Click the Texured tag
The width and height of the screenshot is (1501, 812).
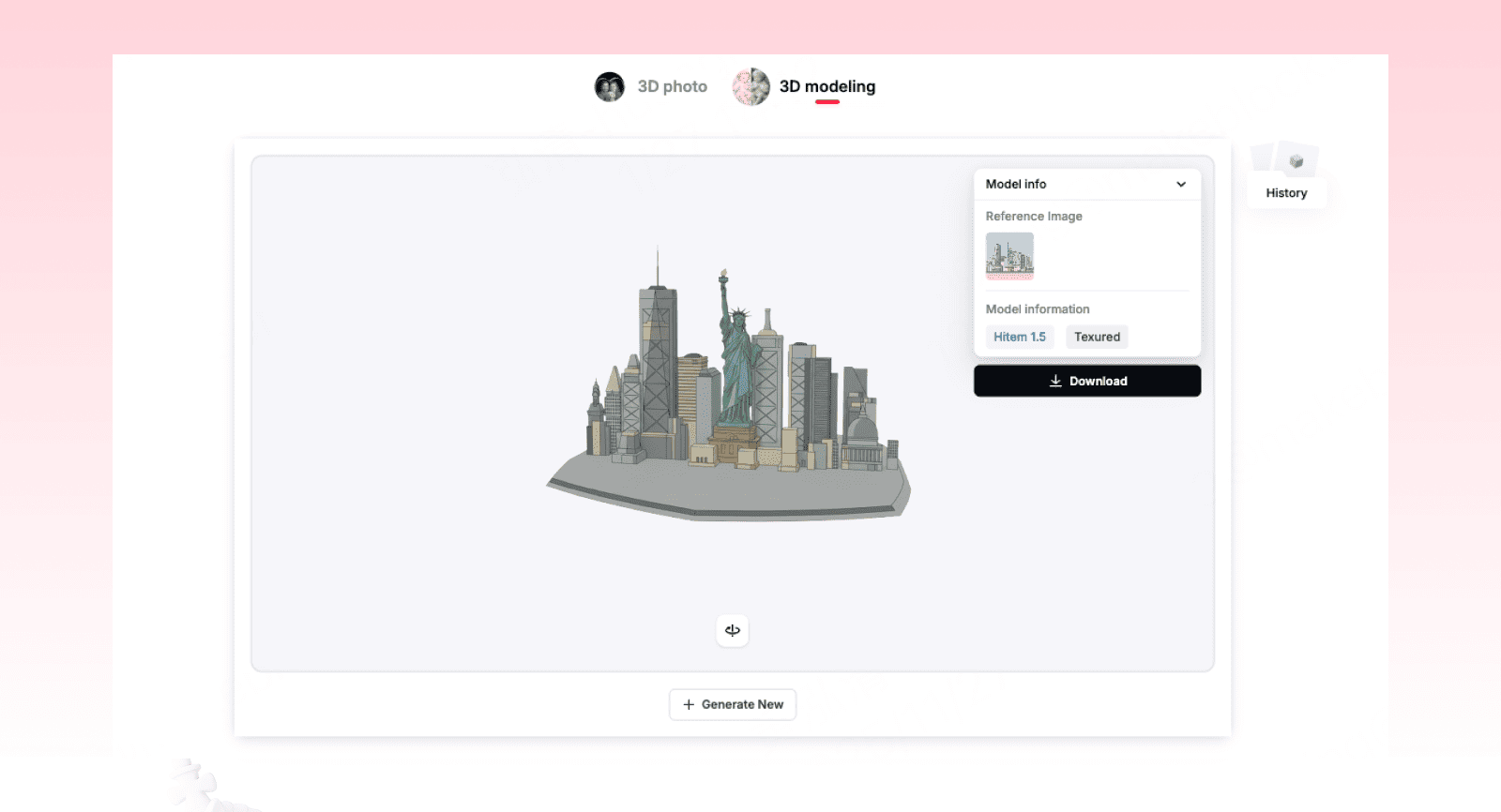(1097, 338)
